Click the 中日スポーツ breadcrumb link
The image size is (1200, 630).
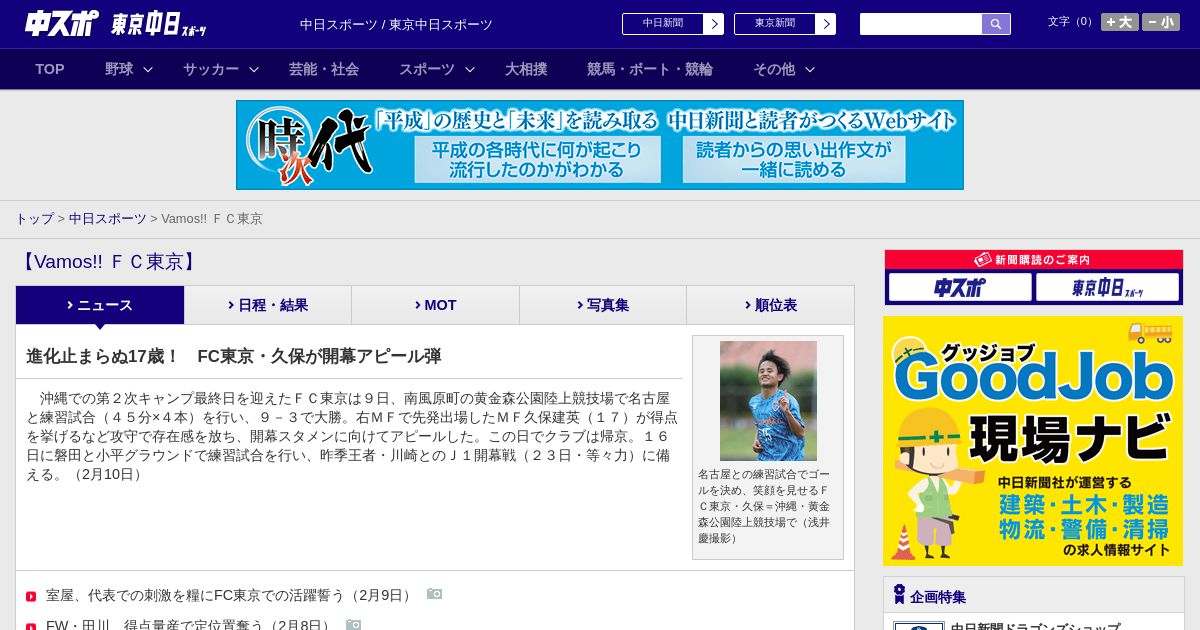(x=108, y=218)
